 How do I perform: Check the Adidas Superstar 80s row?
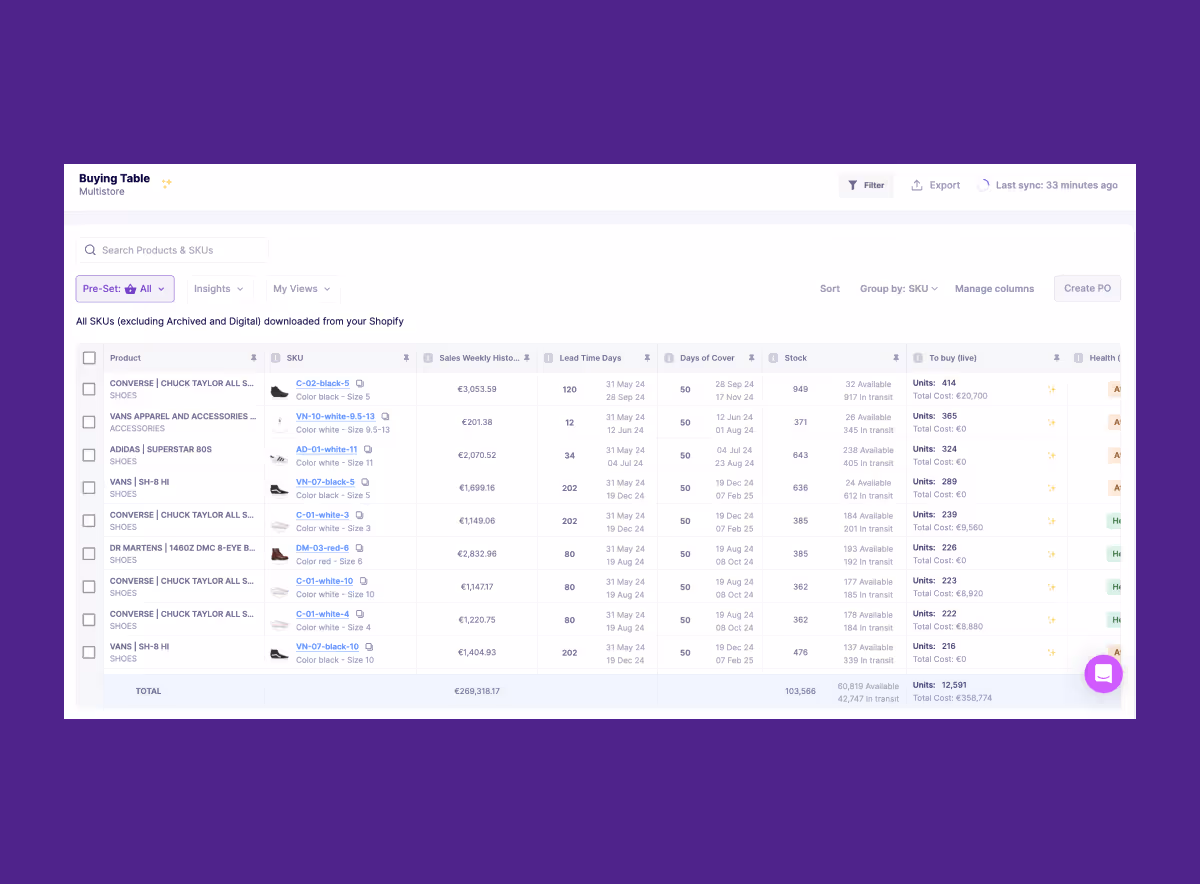[x=89, y=455]
